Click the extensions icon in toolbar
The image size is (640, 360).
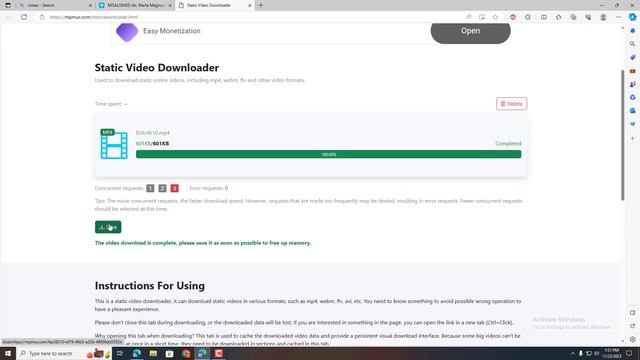pyautogui.click(x=528, y=17)
